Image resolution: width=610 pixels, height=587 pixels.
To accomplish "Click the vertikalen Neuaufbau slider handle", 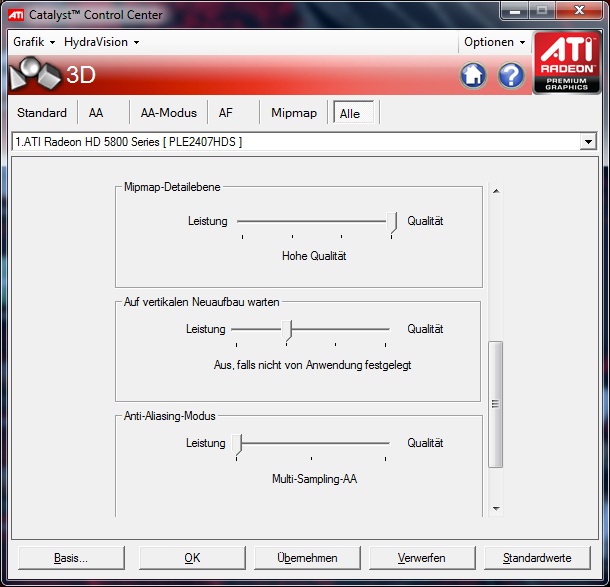I will tap(287, 331).
